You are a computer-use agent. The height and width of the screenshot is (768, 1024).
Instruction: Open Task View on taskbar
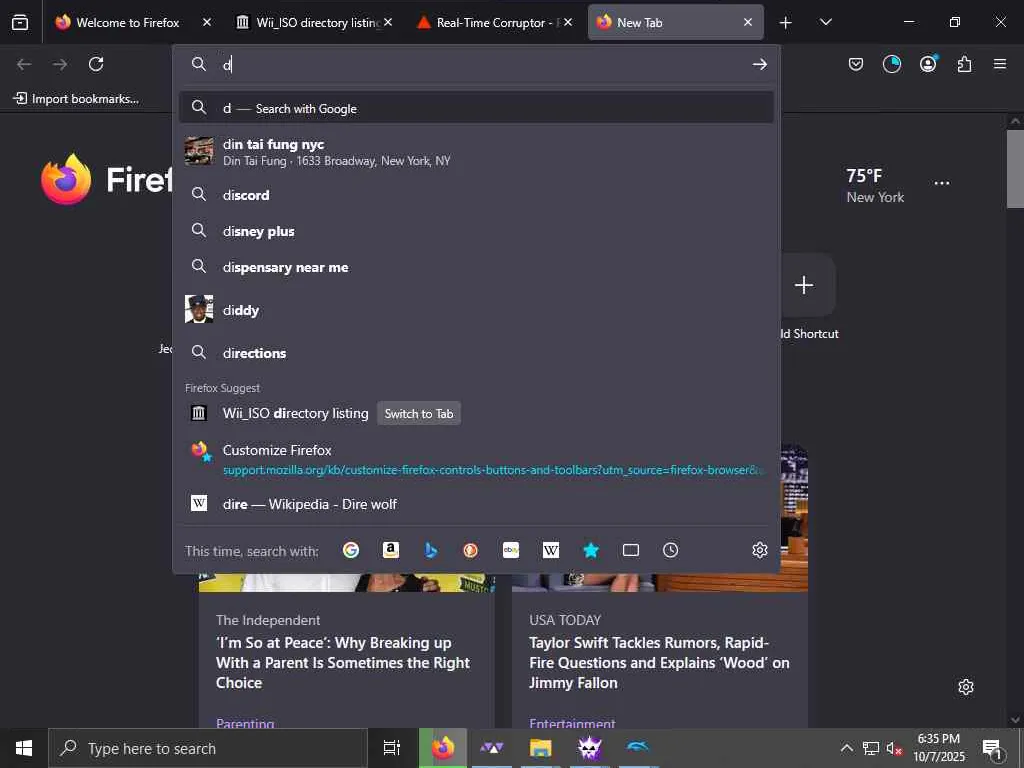point(391,748)
